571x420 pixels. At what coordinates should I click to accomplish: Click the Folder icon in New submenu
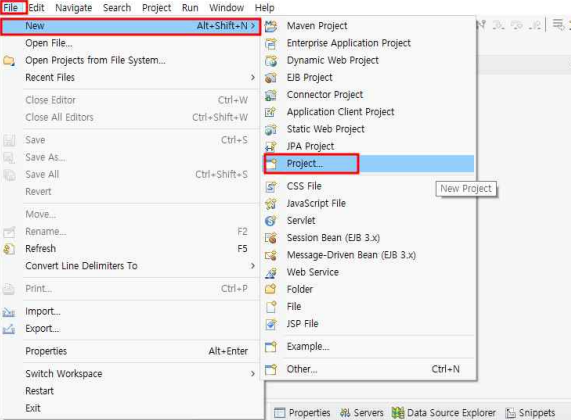tap(271, 289)
